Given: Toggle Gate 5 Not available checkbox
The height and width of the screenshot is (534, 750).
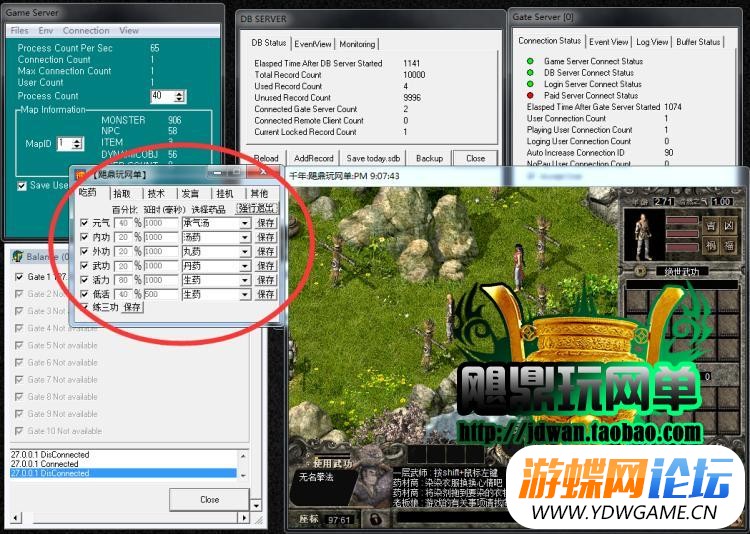Looking at the screenshot, I should [19, 345].
